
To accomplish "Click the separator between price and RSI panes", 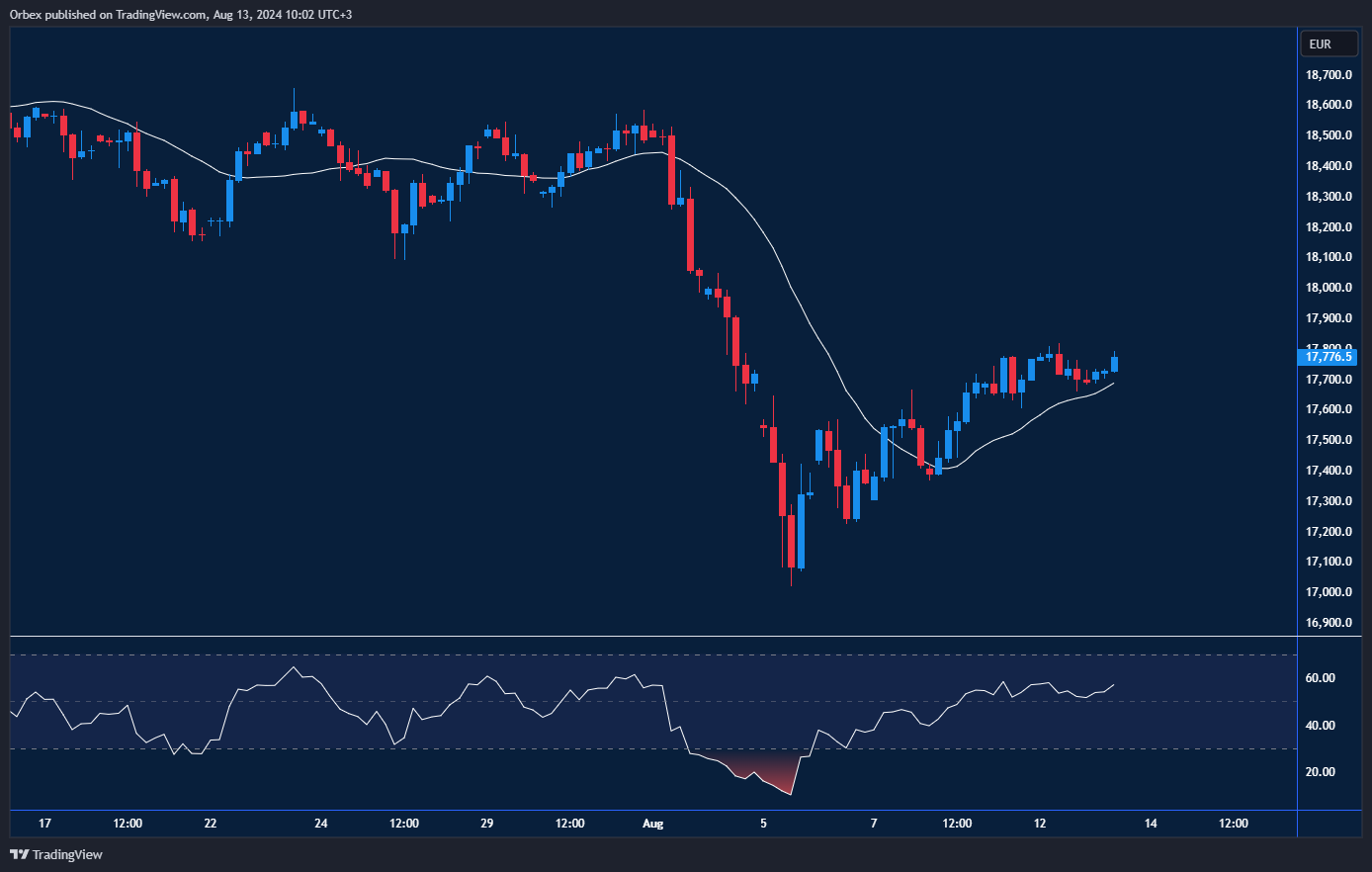I will click(x=652, y=636).
